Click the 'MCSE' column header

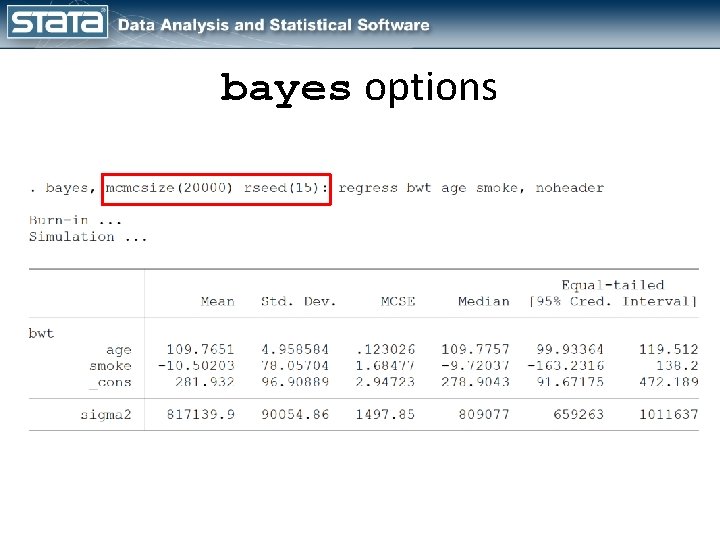point(398,302)
